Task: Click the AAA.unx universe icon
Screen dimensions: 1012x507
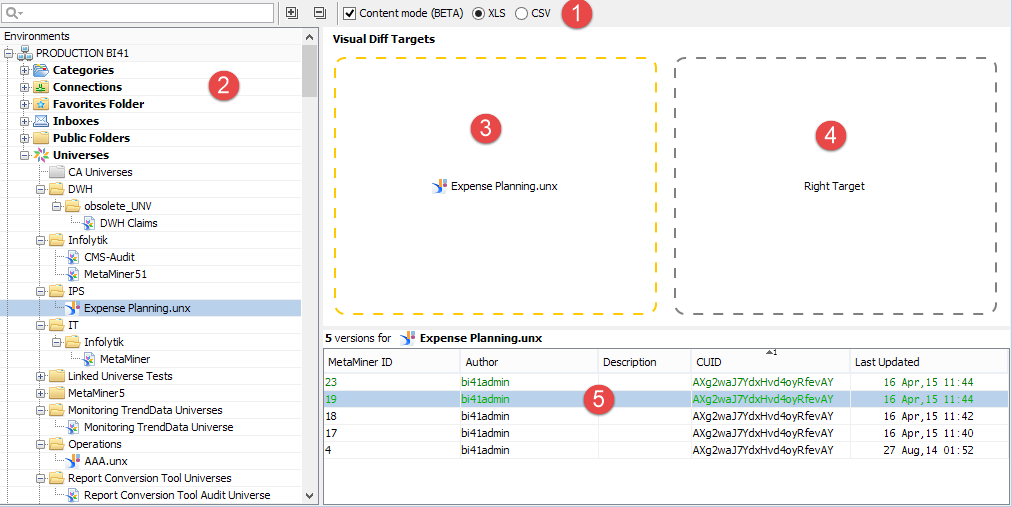Action: [x=73, y=461]
